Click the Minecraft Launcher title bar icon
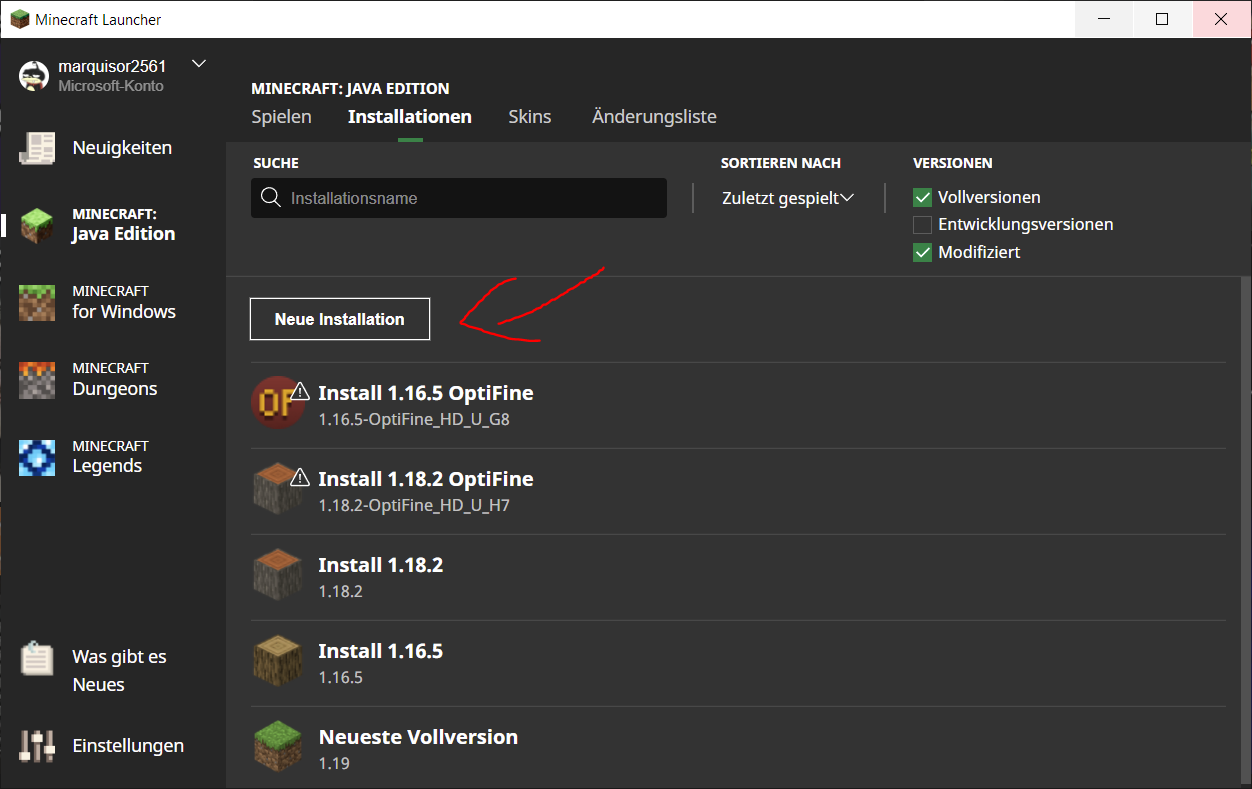The height and width of the screenshot is (789, 1252). click(x=20, y=19)
